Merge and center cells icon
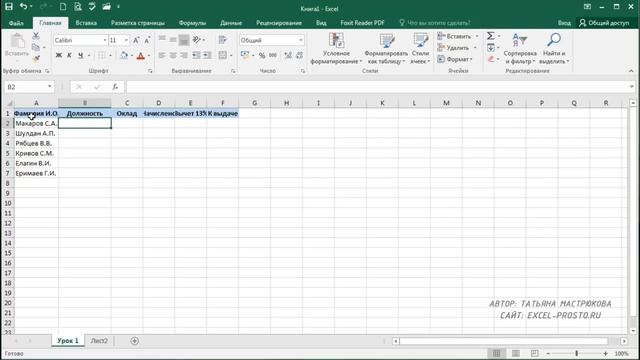The height and width of the screenshot is (360, 640). coord(222,55)
